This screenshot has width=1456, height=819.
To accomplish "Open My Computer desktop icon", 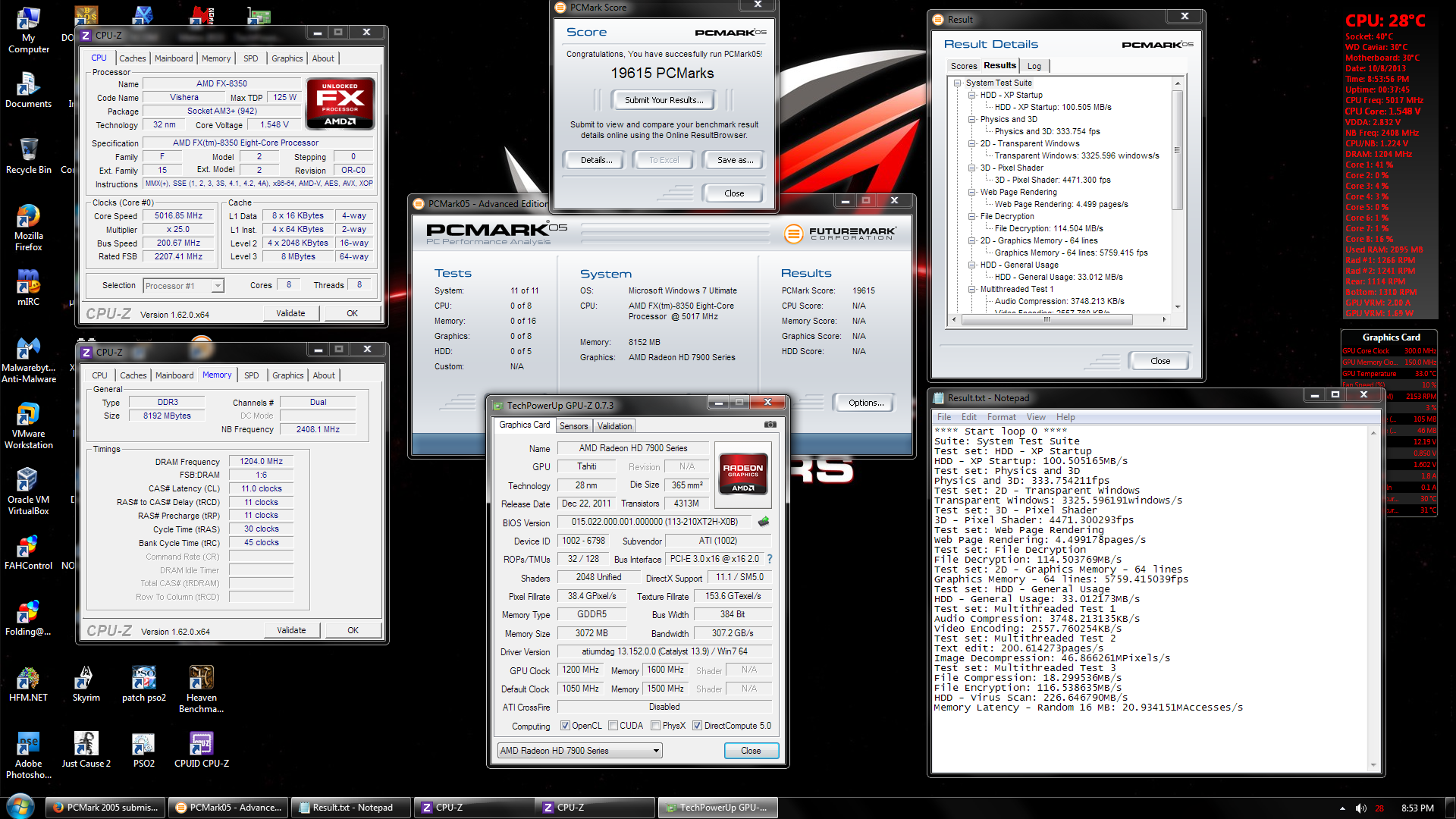I will pos(28,30).
